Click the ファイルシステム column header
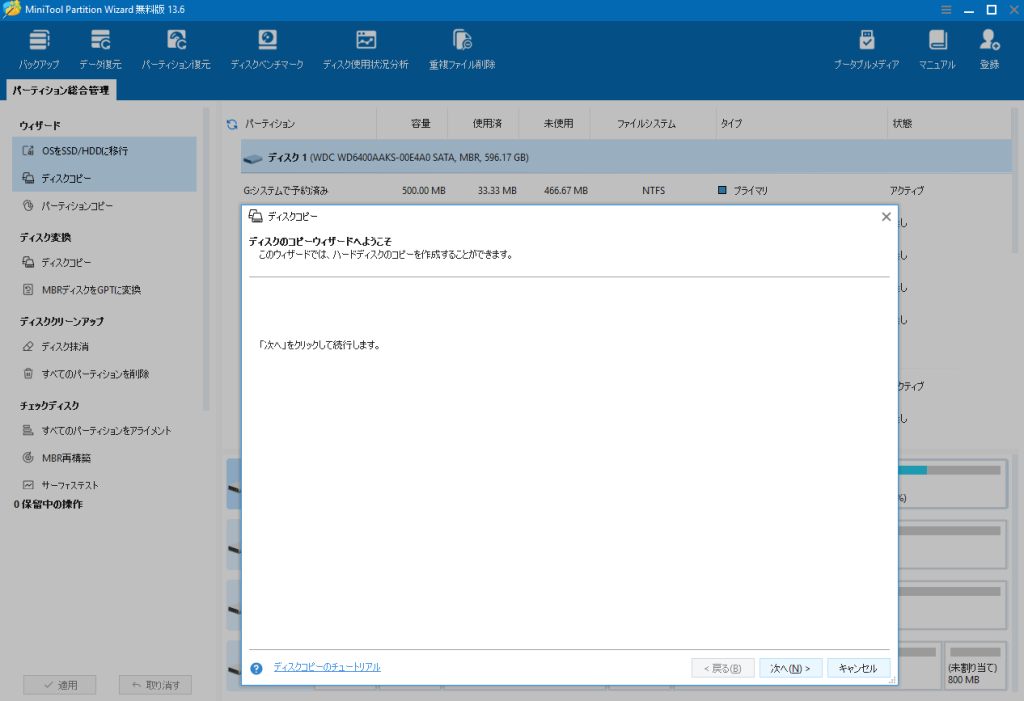 click(647, 123)
